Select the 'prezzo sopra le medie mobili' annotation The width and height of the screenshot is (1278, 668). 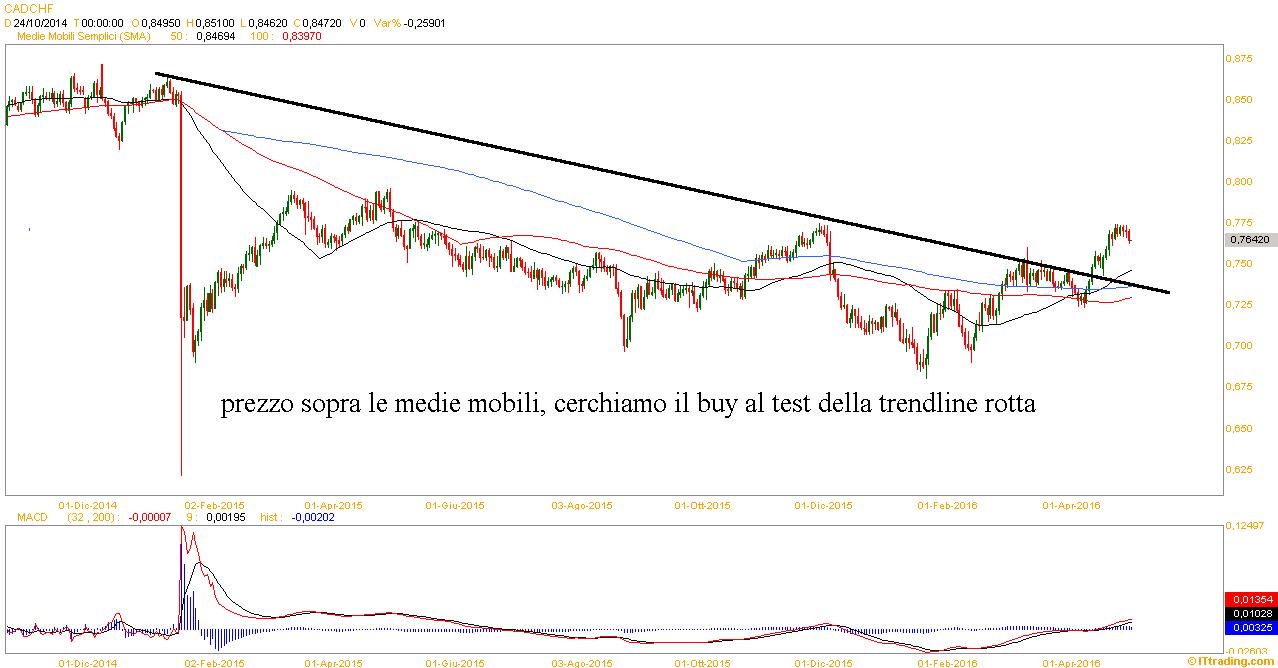(628, 405)
